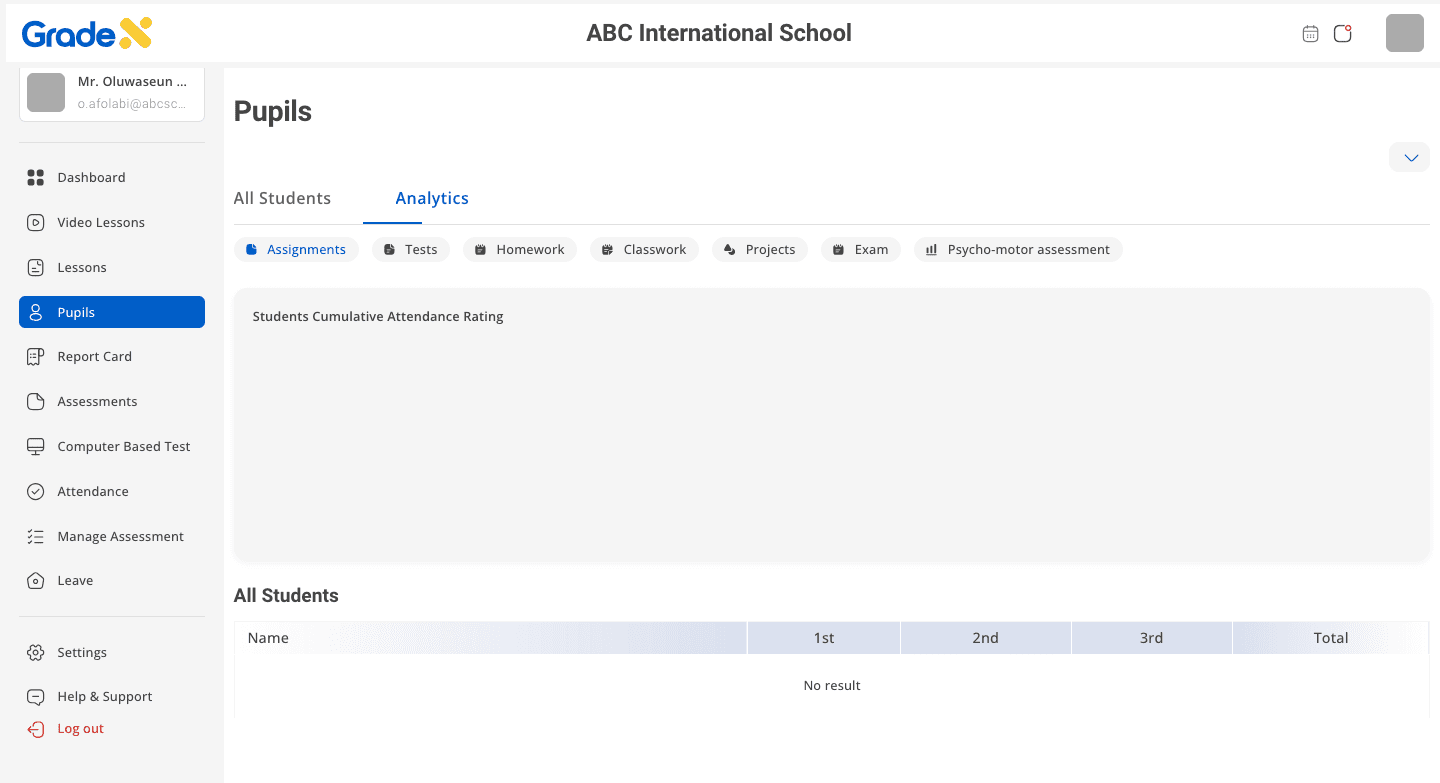
Task: Expand the chevron above the Analytics panel
Action: tap(1409, 157)
